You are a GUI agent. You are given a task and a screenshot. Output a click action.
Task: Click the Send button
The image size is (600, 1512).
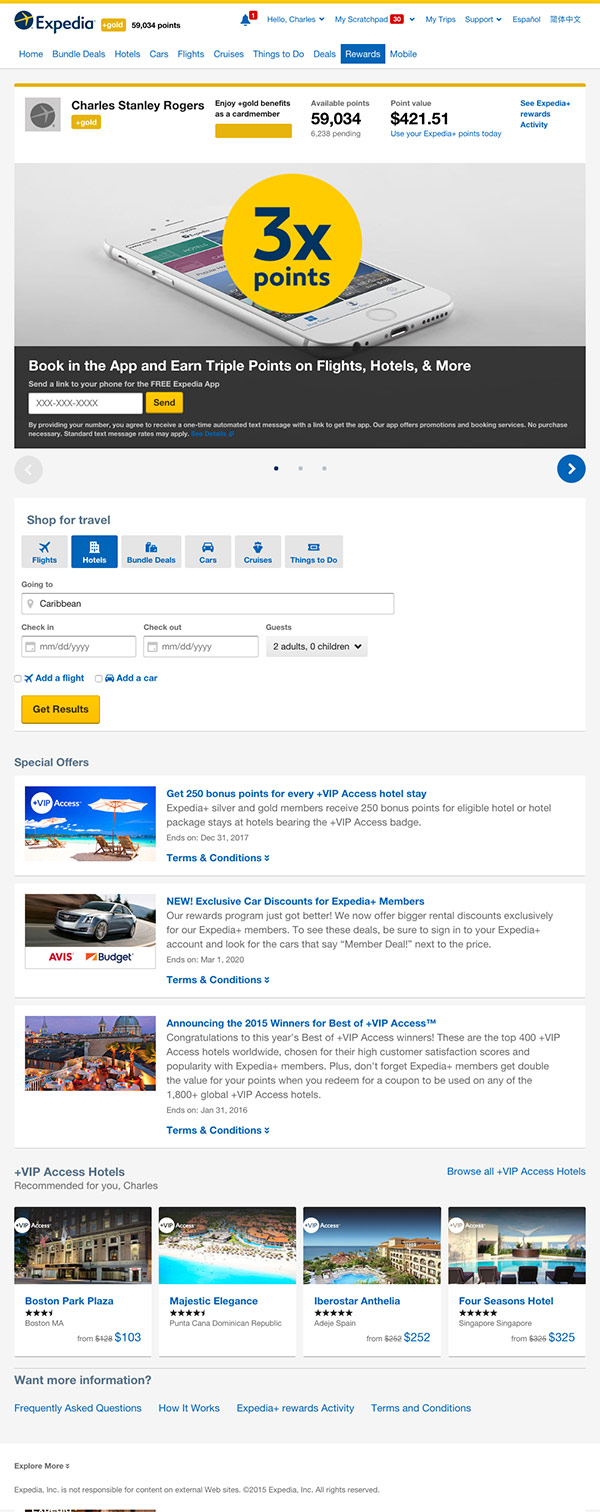tap(164, 403)
